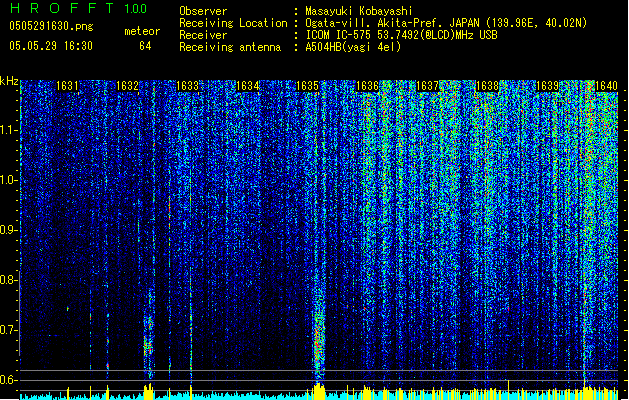Click the 1633 time marker
This screenshot has width=629, height=400.
tap(187, 86)
